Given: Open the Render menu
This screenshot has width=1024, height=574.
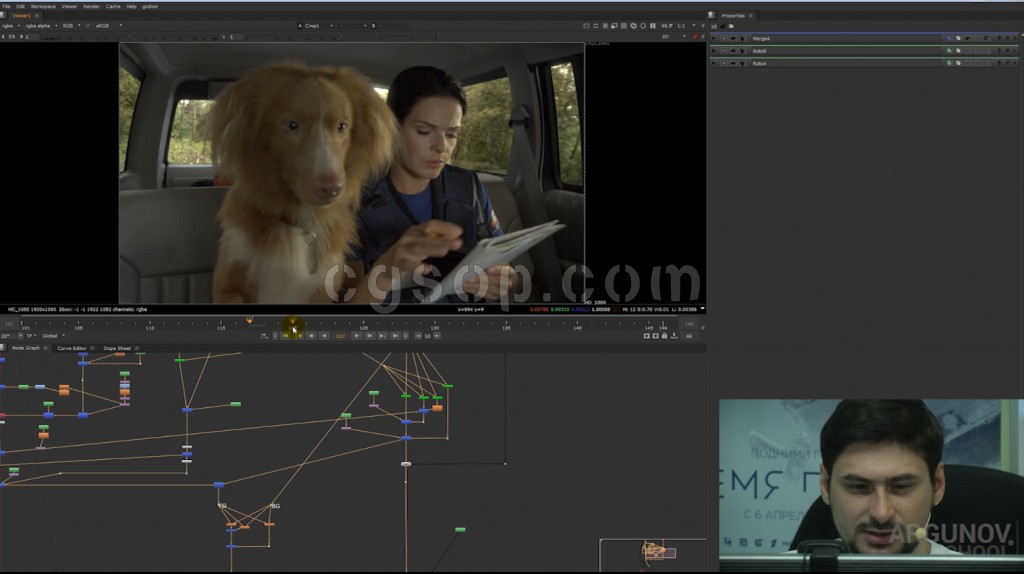Looking at the screenshot, I should click(x=91, y=7).
